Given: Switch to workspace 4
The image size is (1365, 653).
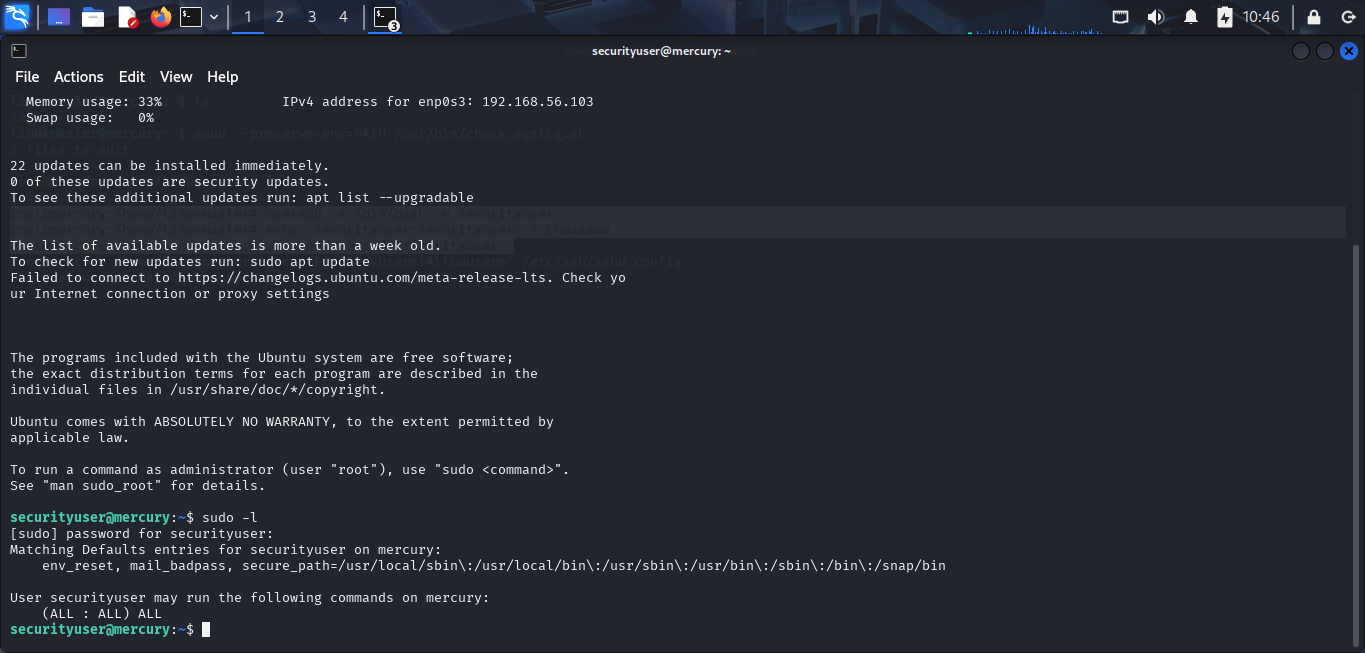Looking at the screenshot, I should tap(344, 17).
